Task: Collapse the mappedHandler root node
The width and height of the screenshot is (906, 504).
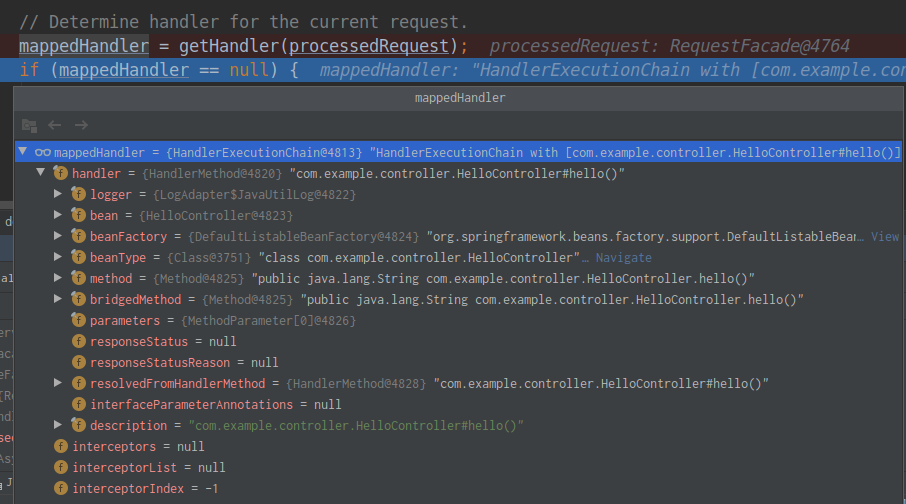Action: [23, 152]
